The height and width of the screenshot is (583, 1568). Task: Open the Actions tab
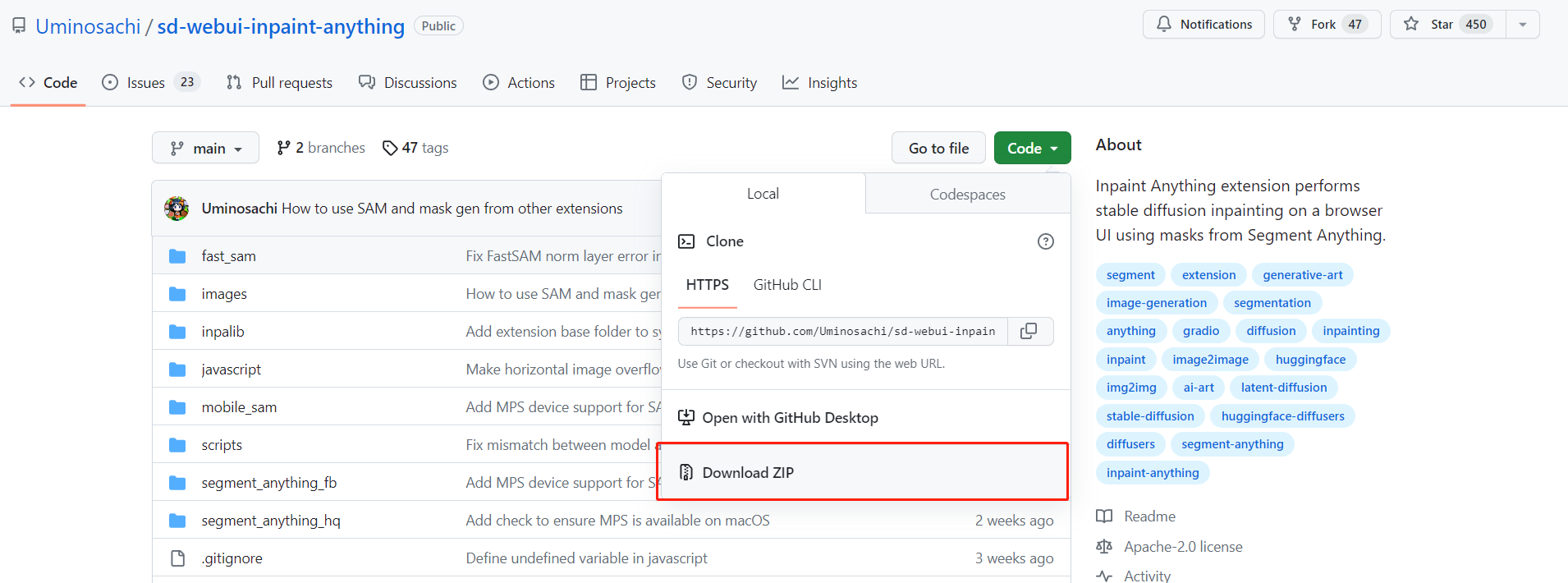519,83
